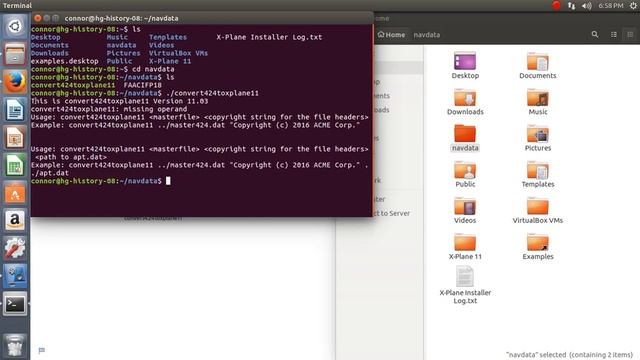Launch LibreOffice Impress from the dock
Viewport: 640px width, 360px height.
pyautogui.click(x=15, y=138)
